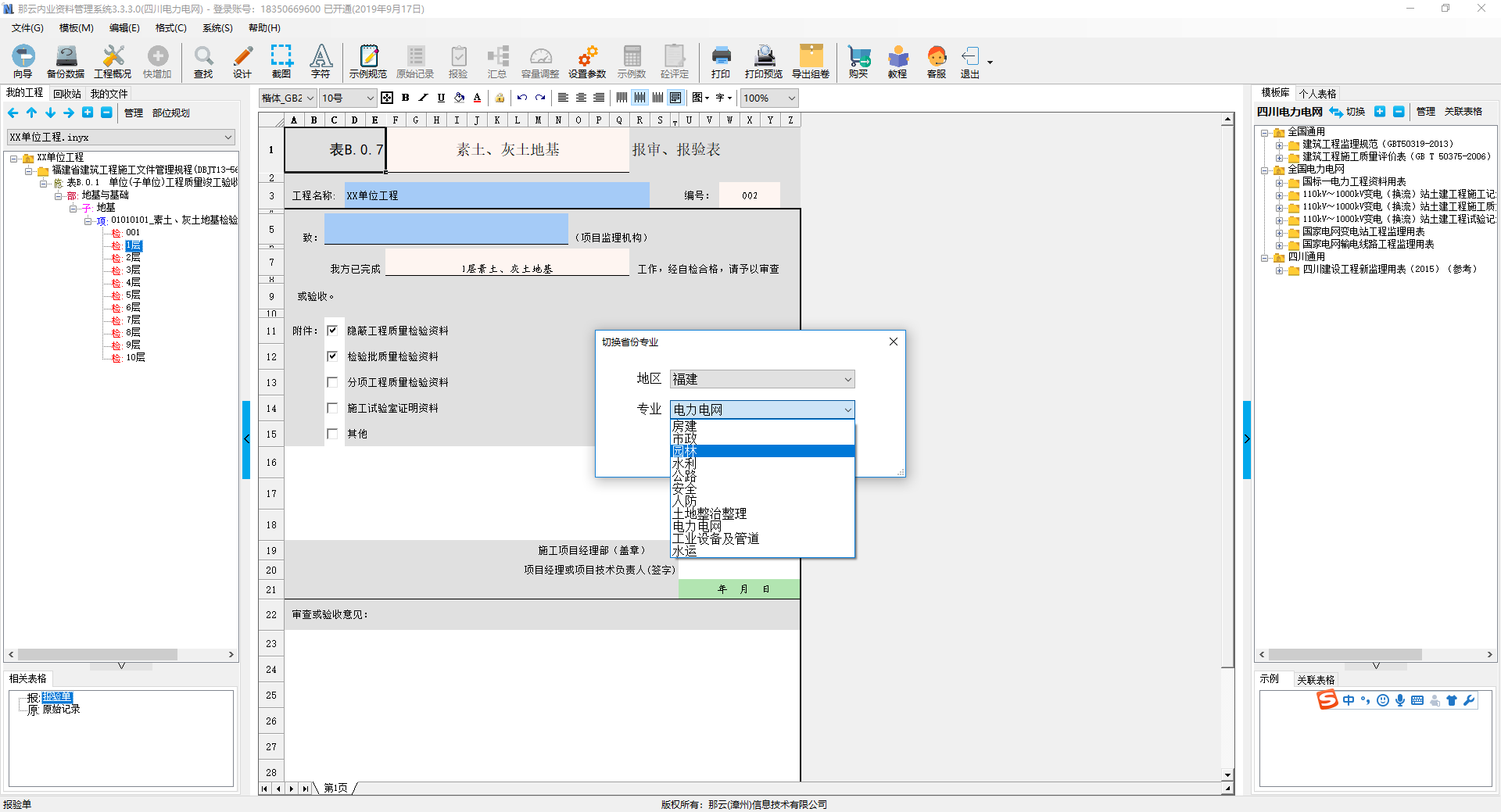Open the 帮助(H) menu
Viewport: 1501px width, 812px height.
264,28
